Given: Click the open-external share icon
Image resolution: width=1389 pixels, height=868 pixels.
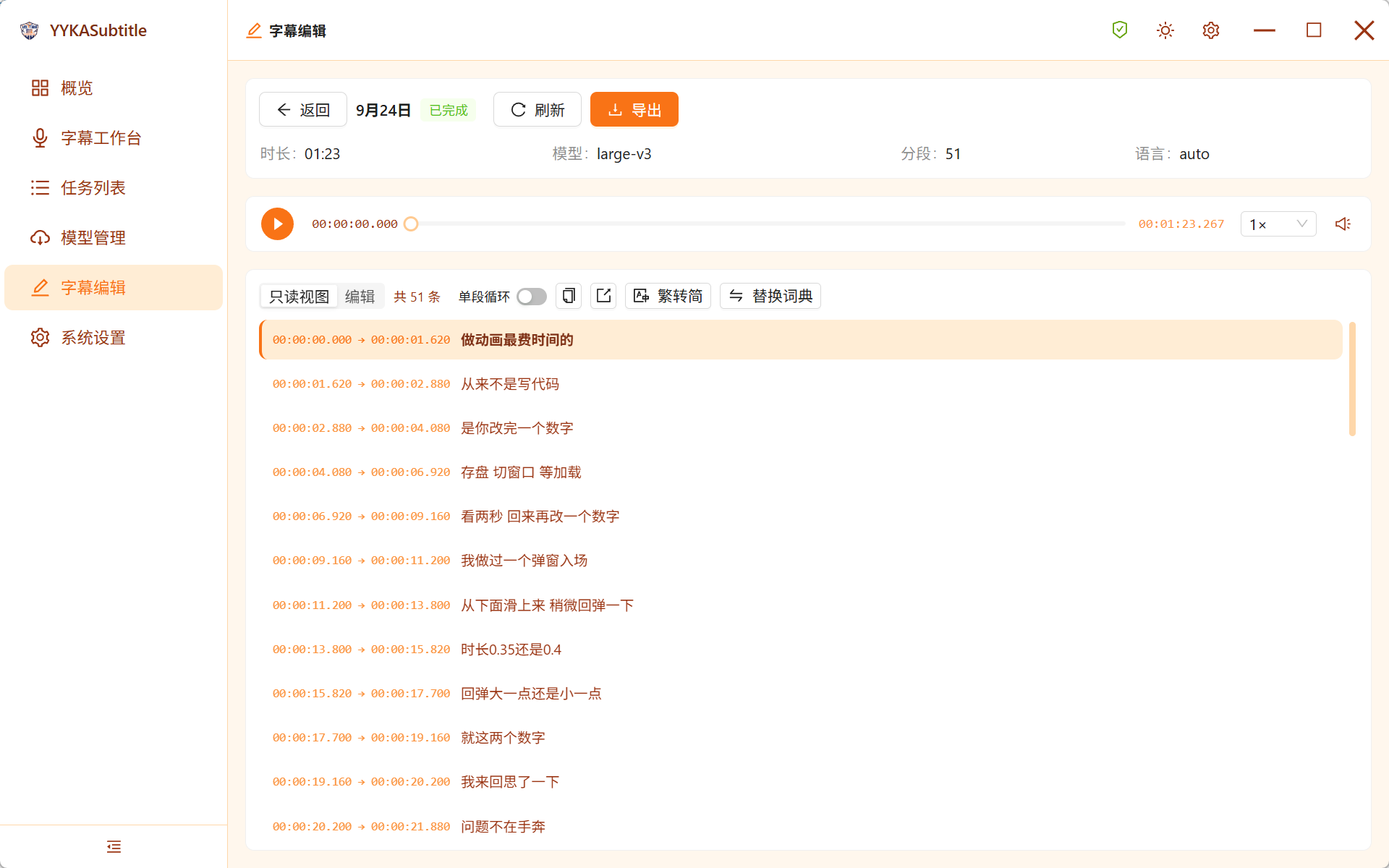Looking at the screenshot, I should [x=603, y=296].
